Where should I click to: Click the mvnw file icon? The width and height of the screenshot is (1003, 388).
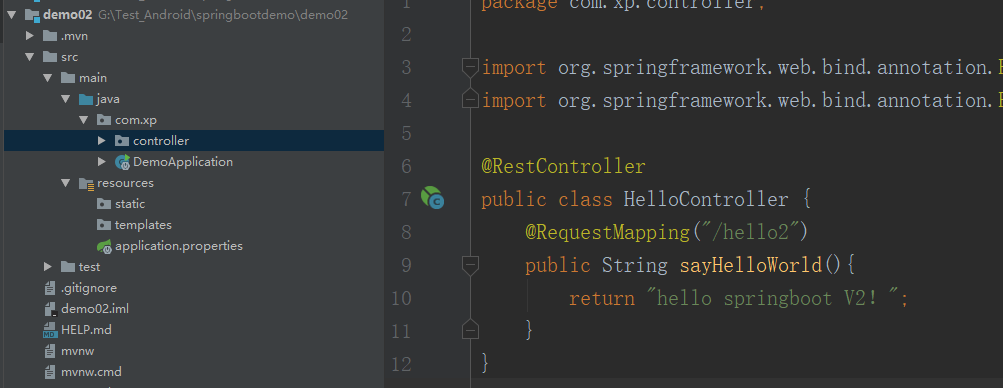pyautogui.click(x=50, y=351)
